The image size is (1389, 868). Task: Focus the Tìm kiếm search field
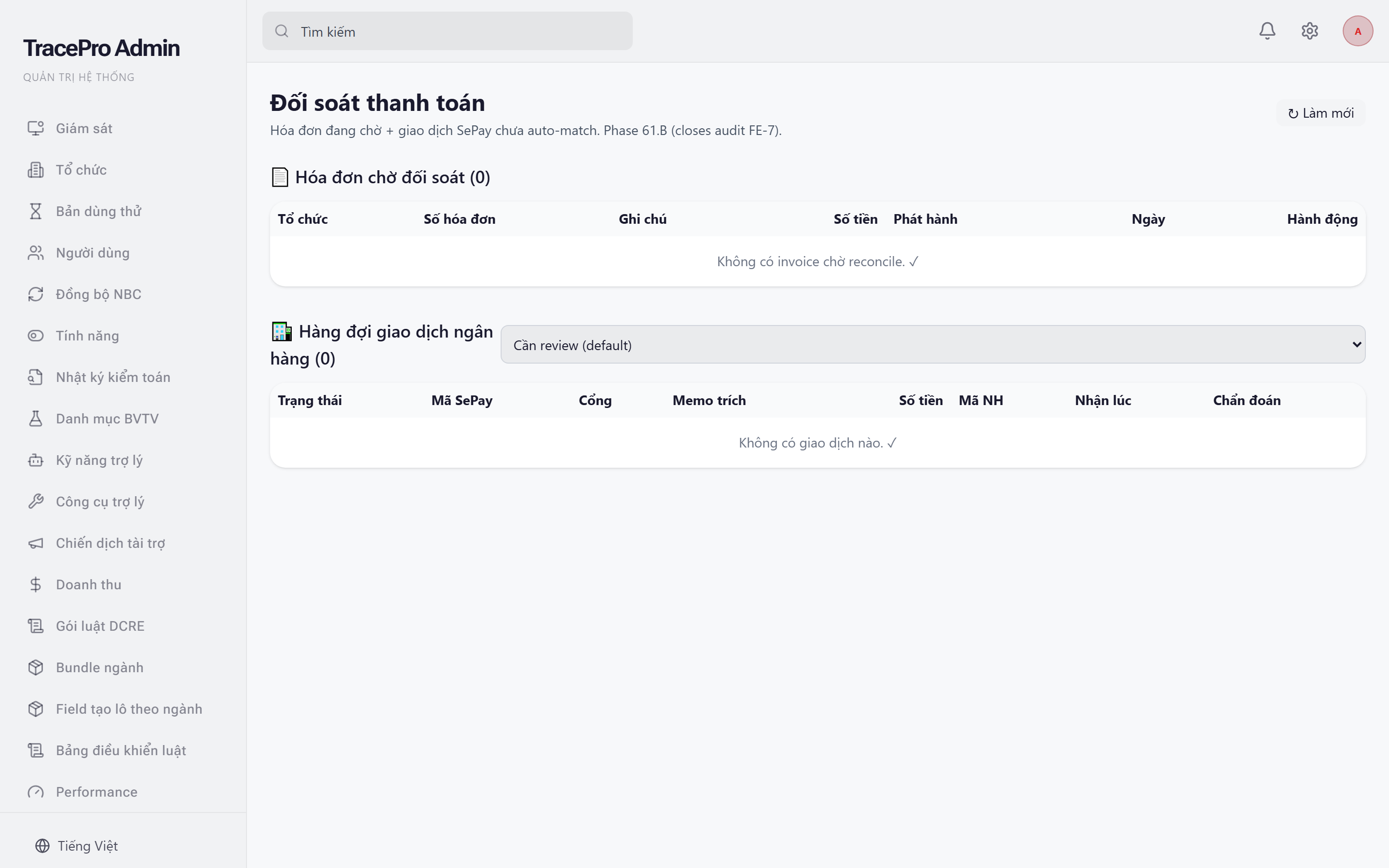click(448, 31)
